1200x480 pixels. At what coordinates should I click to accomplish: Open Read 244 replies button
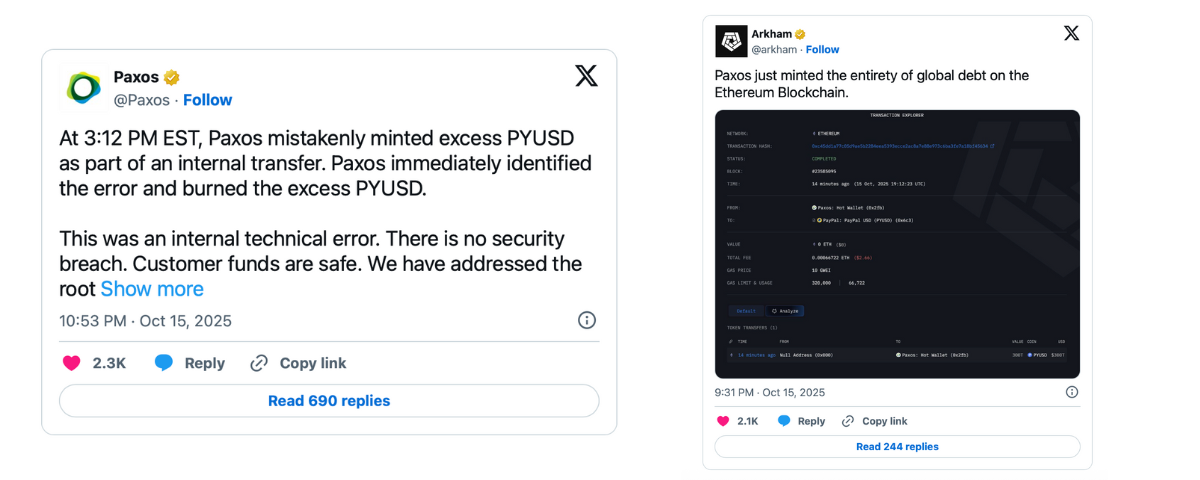tap(897, 446)
